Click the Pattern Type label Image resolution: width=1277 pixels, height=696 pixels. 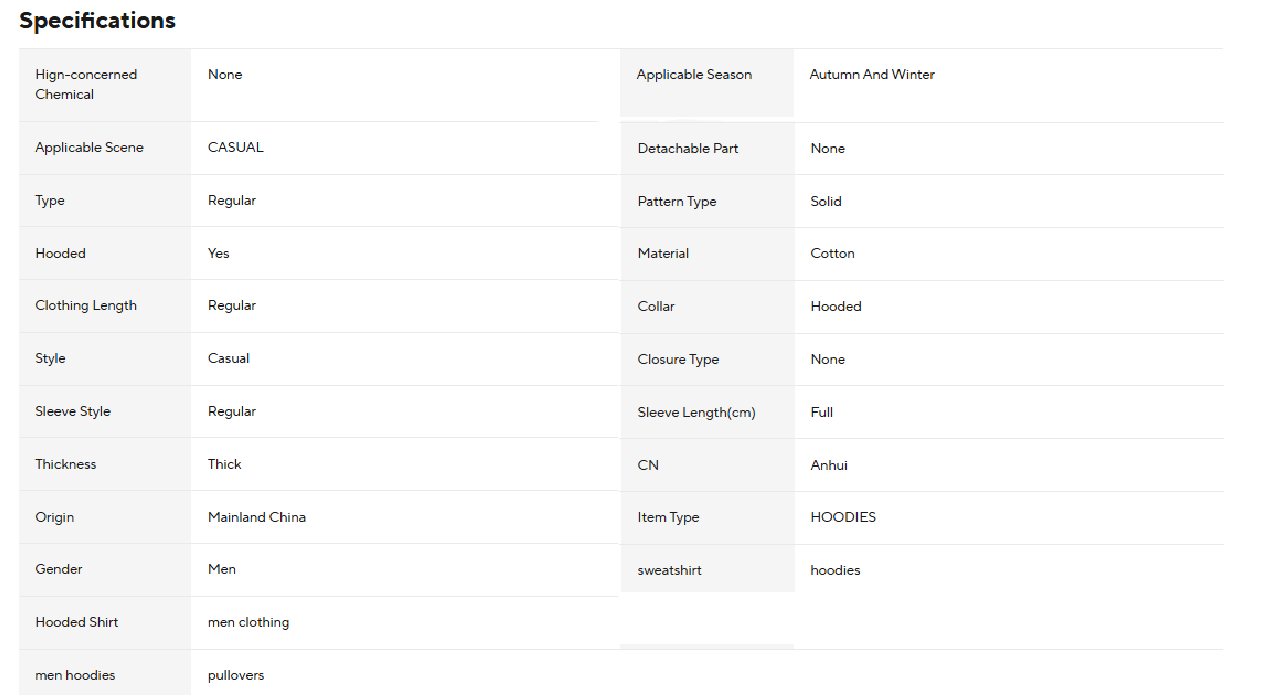(x=677, y=202)
